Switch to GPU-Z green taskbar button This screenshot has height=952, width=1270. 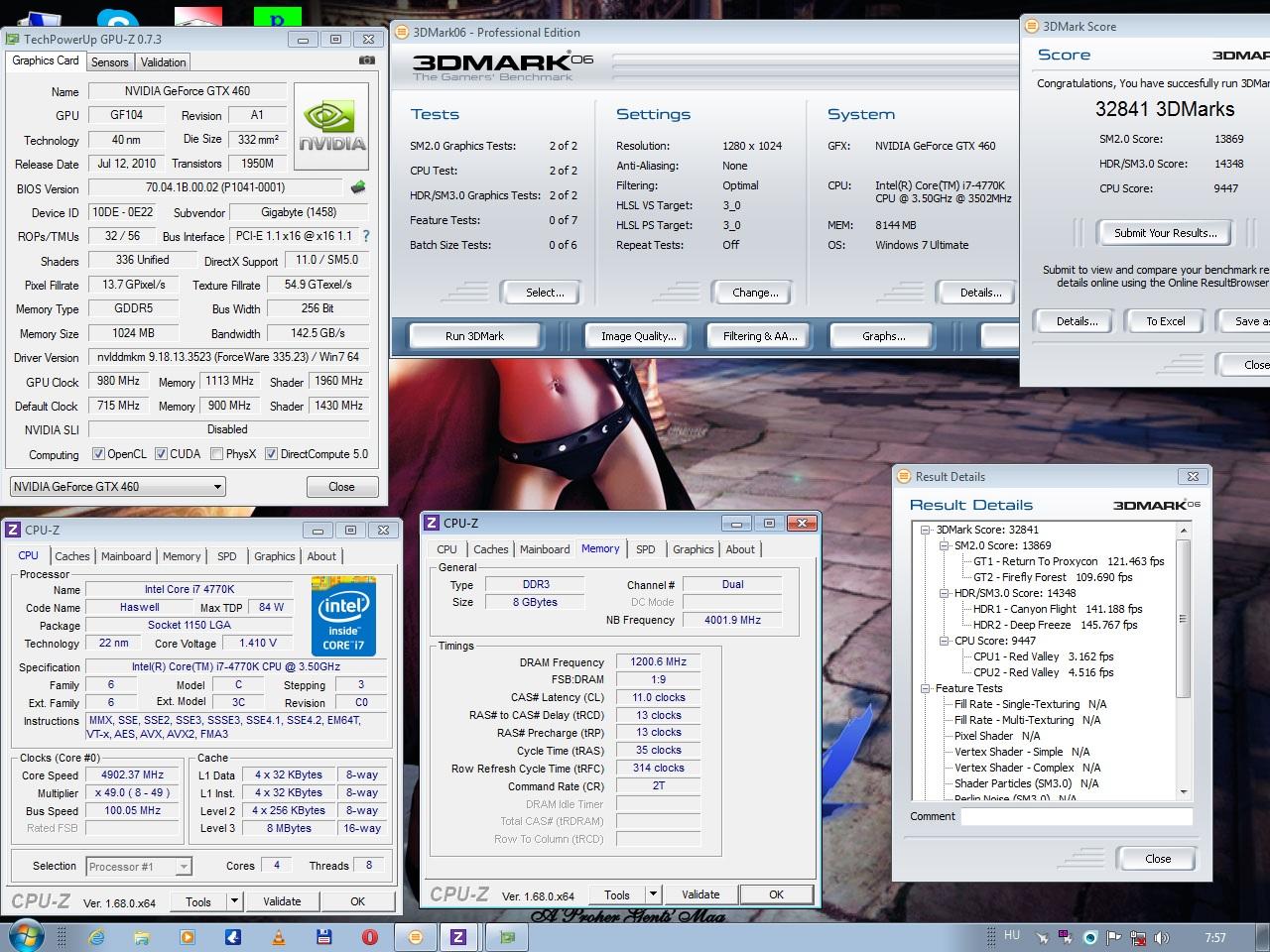pos(507,936)
